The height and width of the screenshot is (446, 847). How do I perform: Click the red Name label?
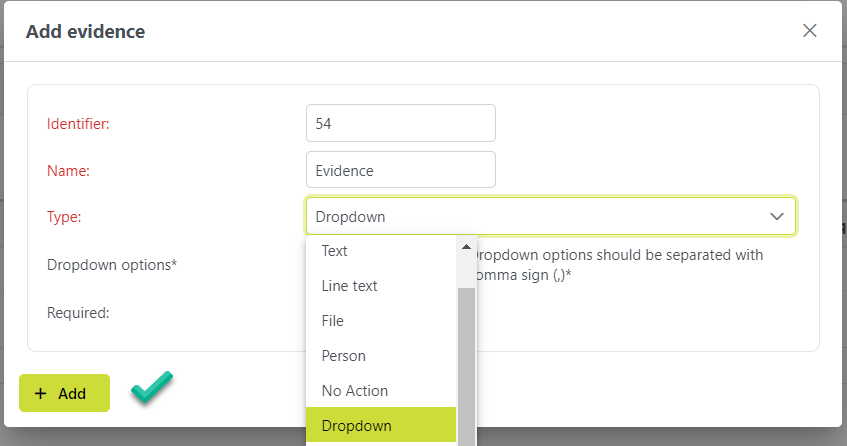click(x=68, y=171)
